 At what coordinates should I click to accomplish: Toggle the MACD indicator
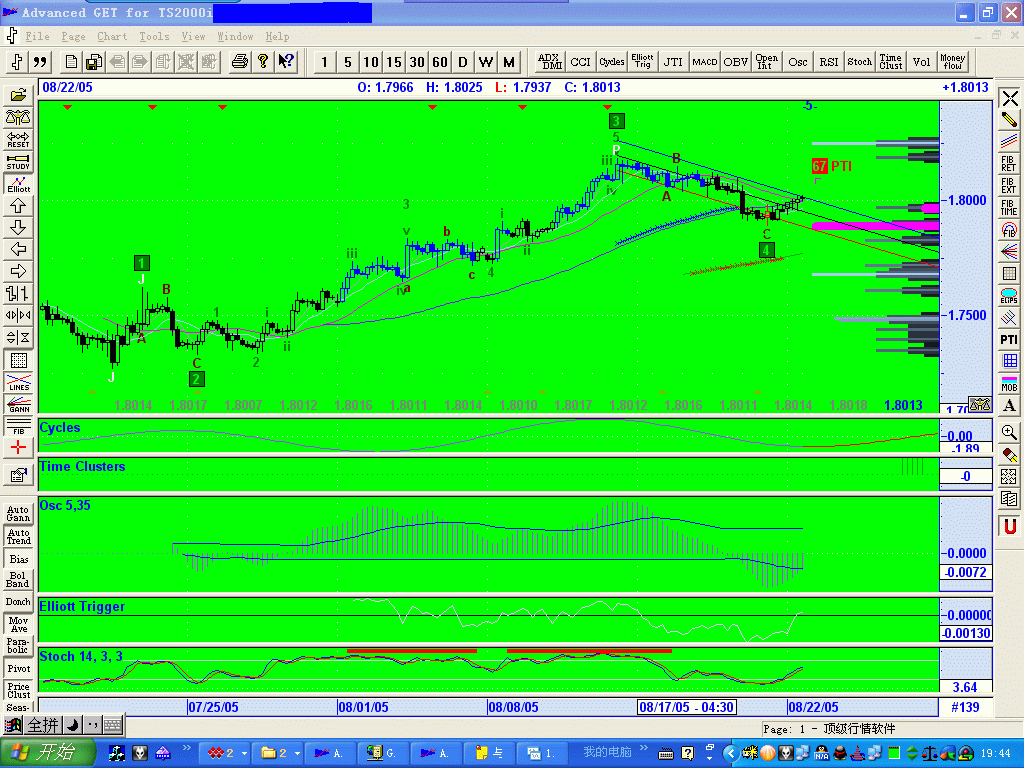705,62
